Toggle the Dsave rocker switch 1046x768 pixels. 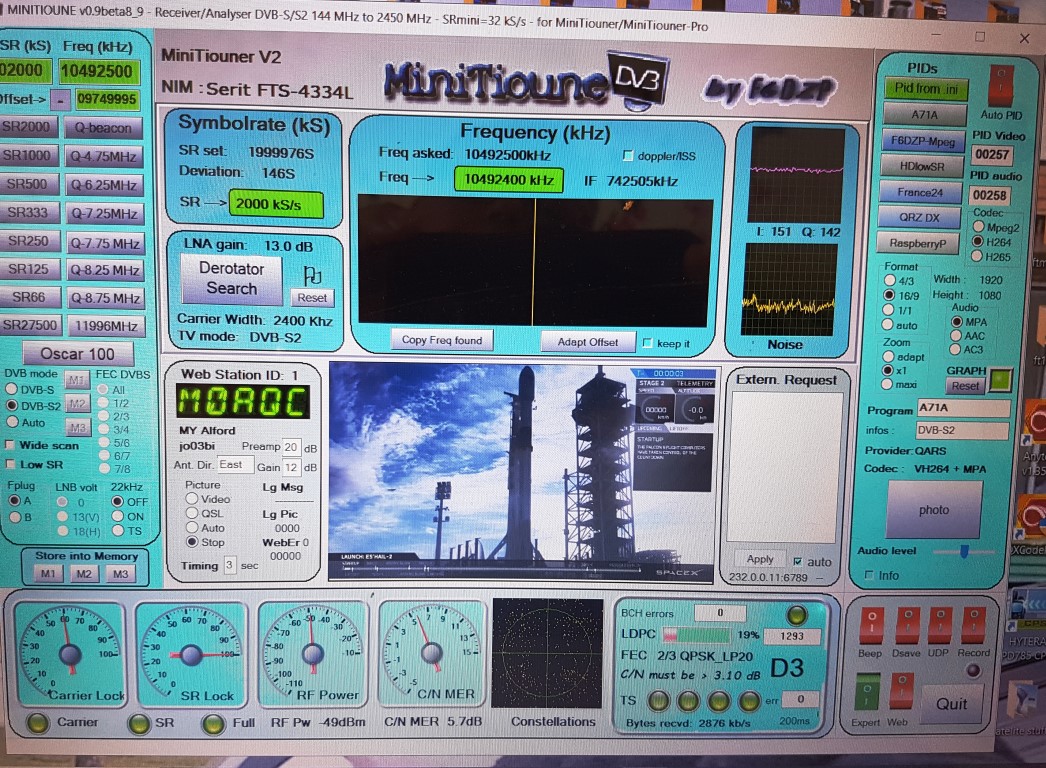click(x=907, y=625)
